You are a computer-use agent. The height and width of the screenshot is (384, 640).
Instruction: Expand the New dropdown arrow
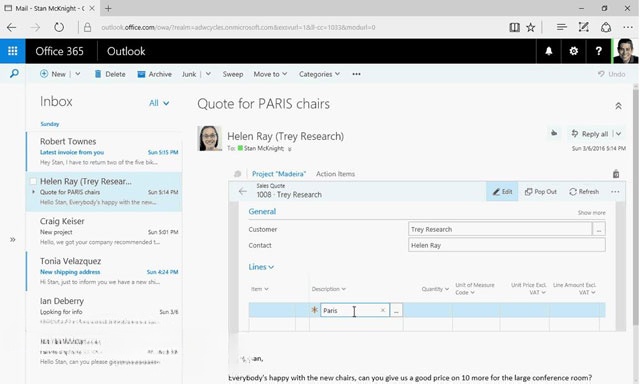point(78,74)
